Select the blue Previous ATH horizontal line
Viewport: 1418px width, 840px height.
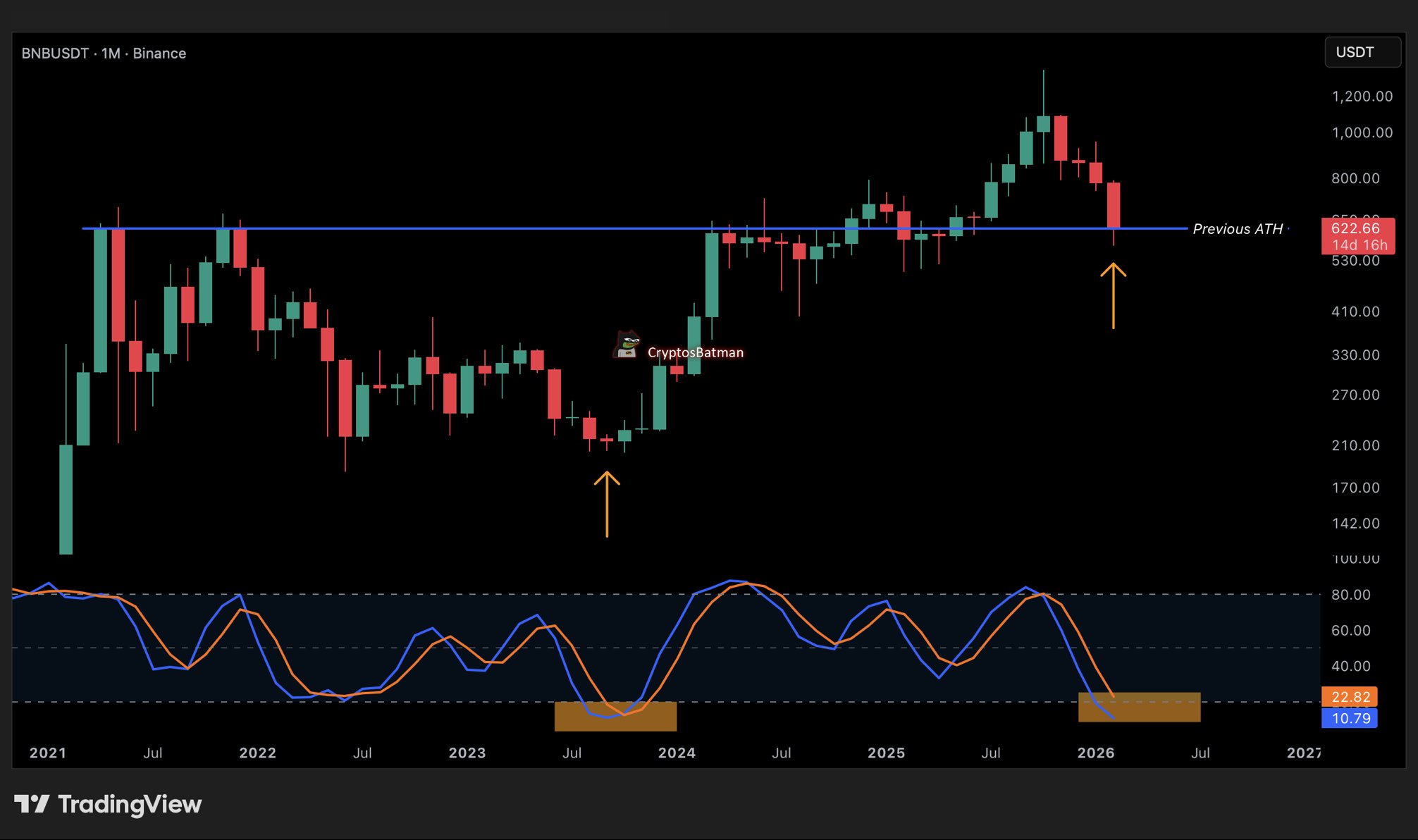coord(493,228)
